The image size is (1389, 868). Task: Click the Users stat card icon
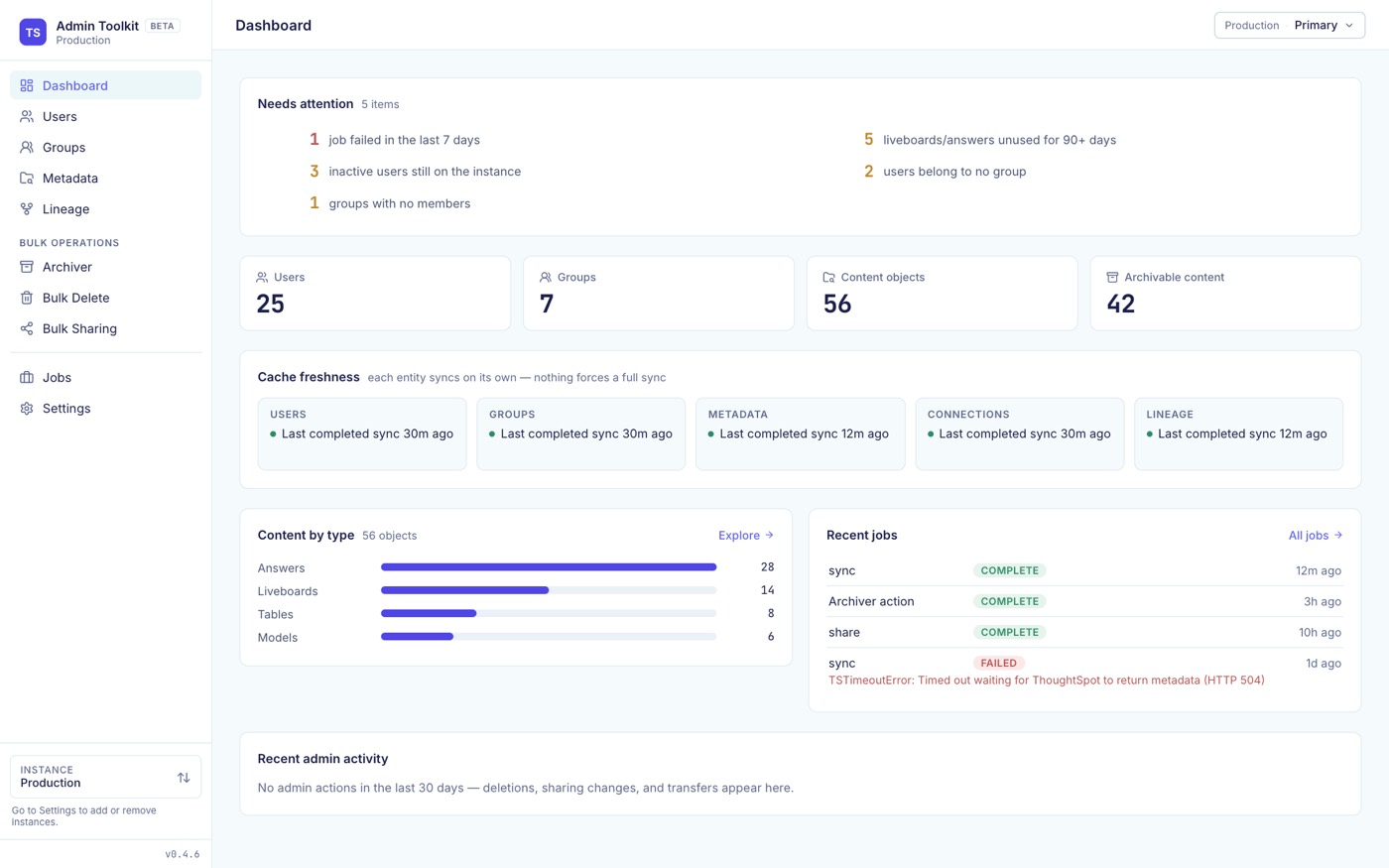coord(262,277)
